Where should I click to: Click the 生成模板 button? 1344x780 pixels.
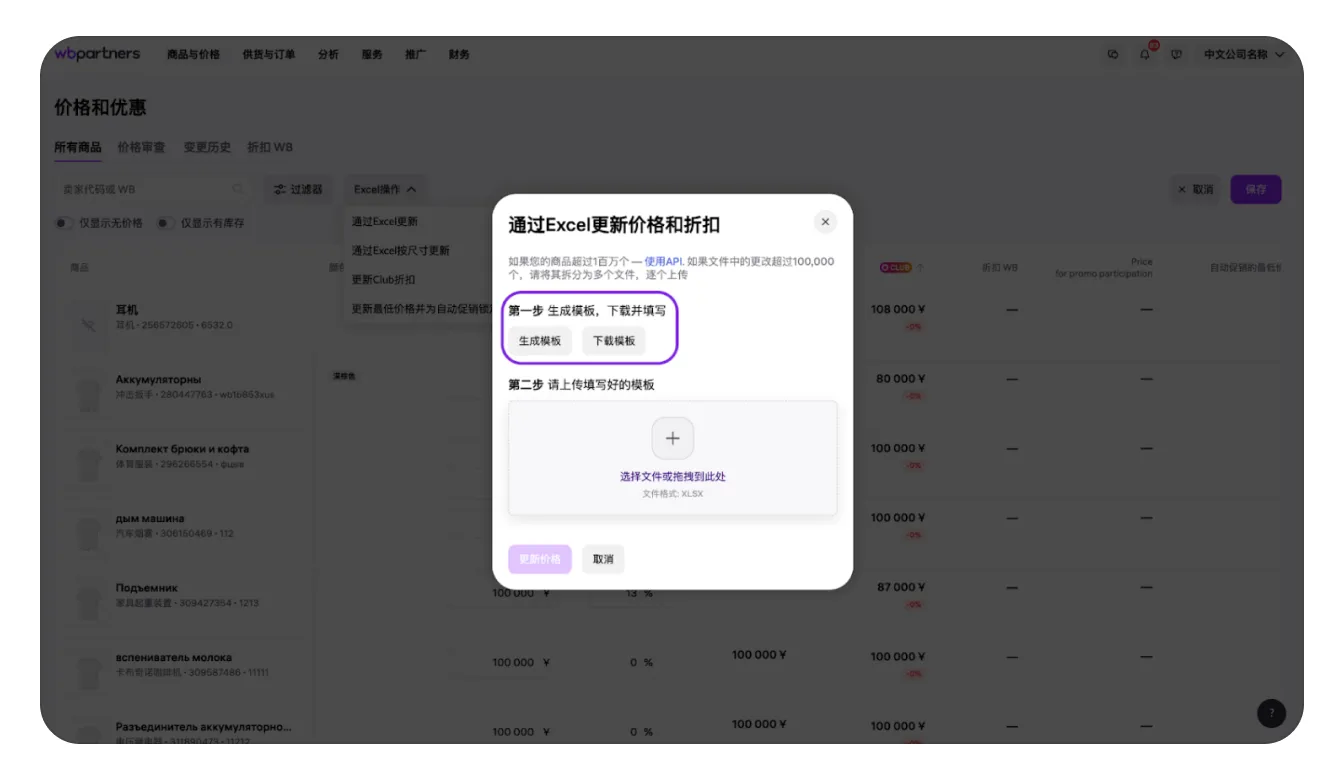coord(540,341)
